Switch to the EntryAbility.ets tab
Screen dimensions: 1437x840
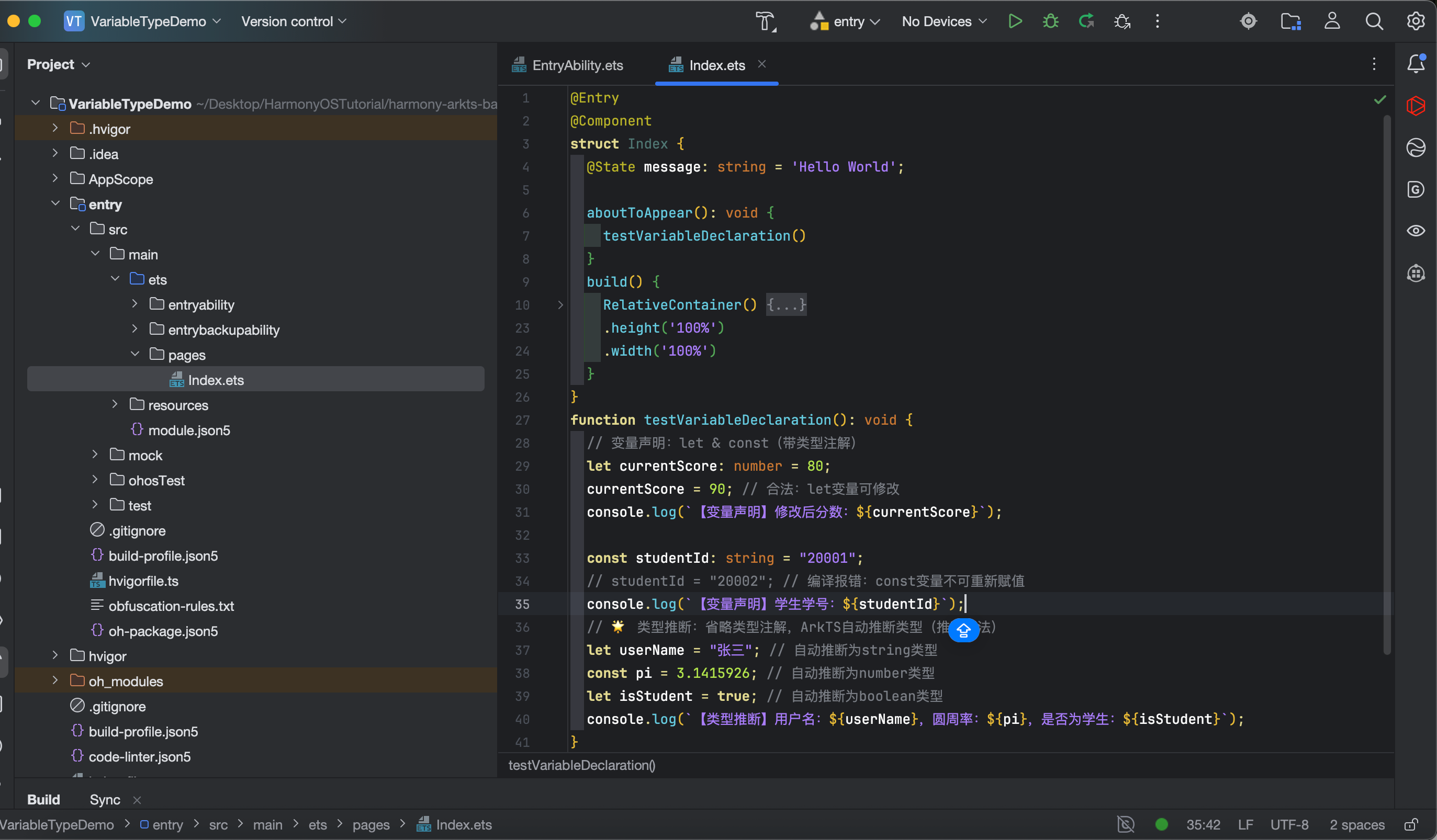coord(577,65)
